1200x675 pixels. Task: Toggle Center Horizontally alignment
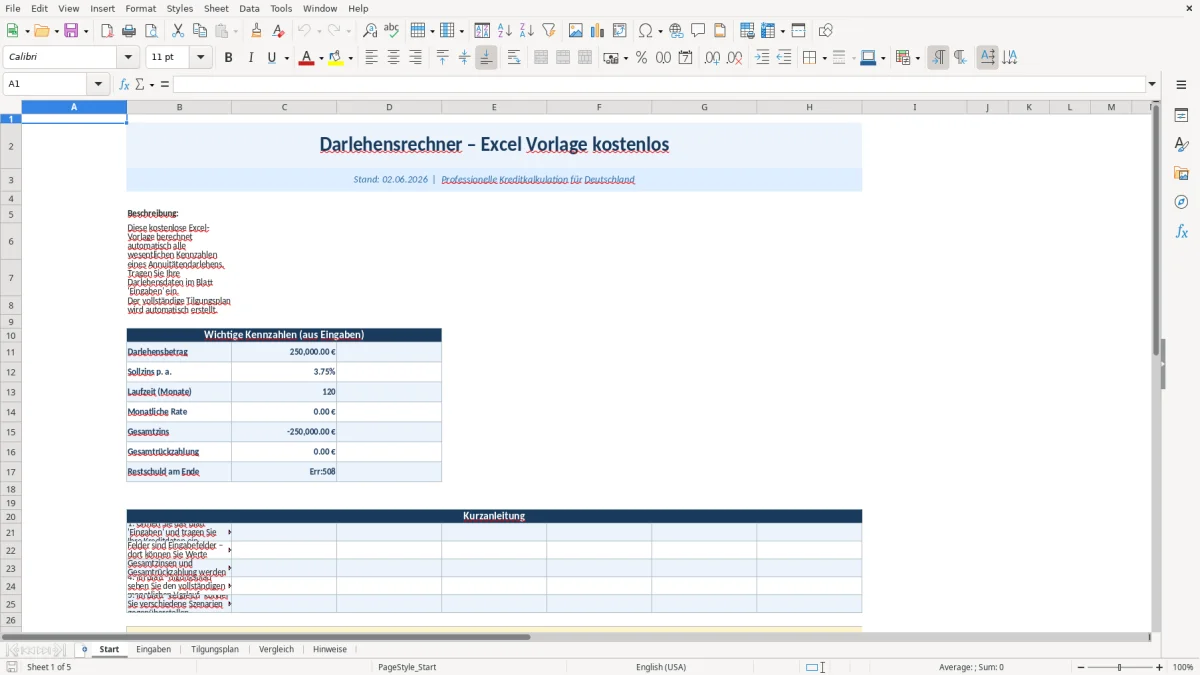[x=393, y=58]
